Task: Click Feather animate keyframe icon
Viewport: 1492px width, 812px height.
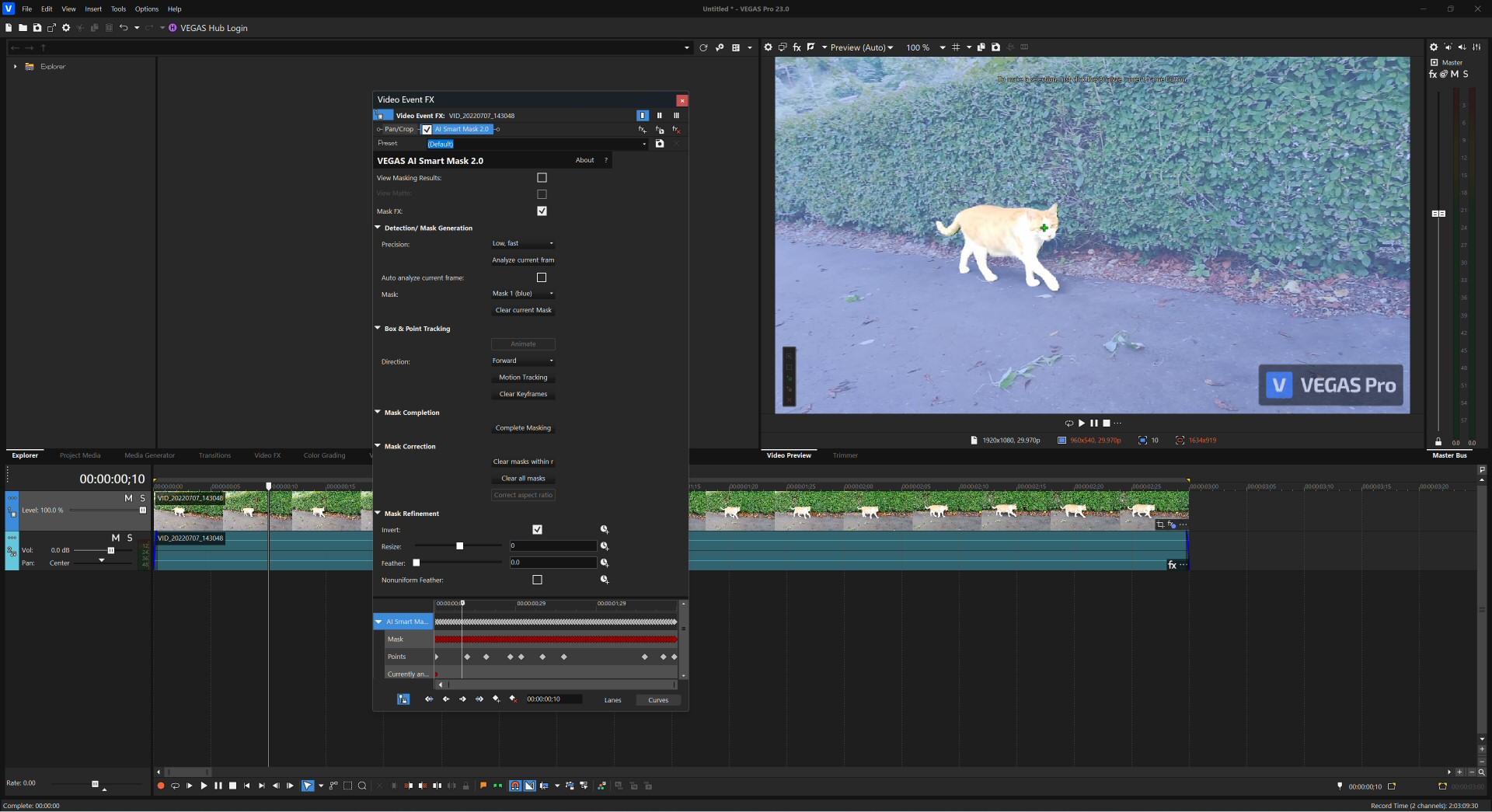Action: pyautogui.click(x=605, y=563)
